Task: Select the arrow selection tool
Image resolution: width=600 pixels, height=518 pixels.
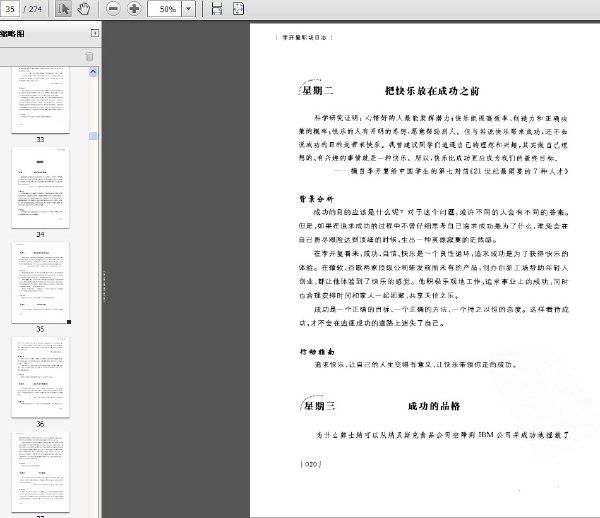Action: pos(63,8)
